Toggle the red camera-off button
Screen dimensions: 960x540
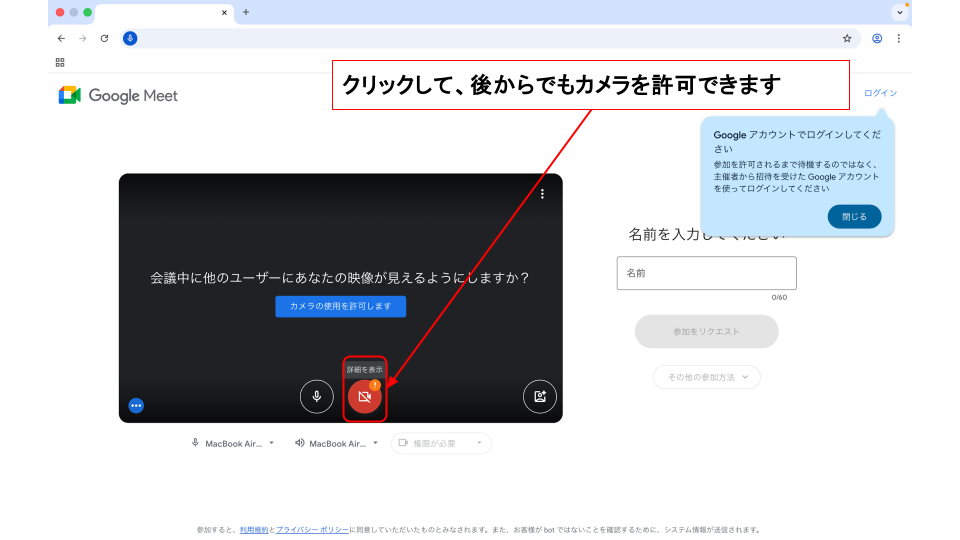click(364, 397)
